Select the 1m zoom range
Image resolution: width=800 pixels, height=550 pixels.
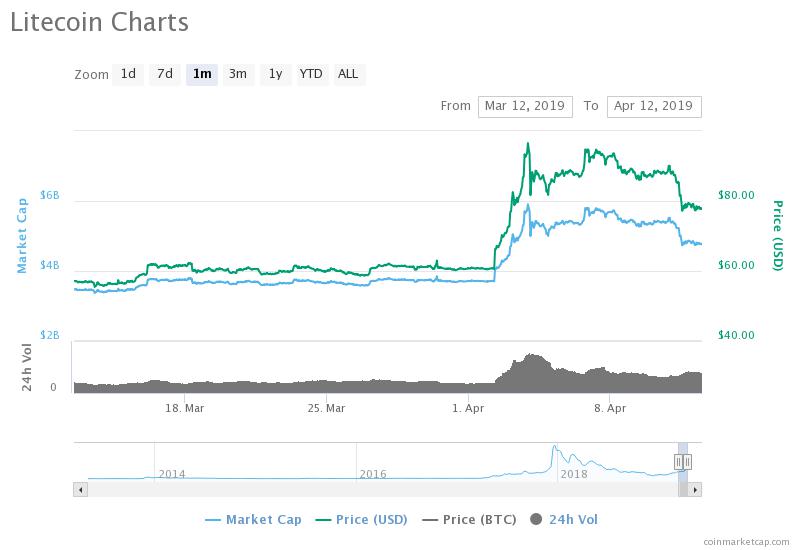[202, 74]
